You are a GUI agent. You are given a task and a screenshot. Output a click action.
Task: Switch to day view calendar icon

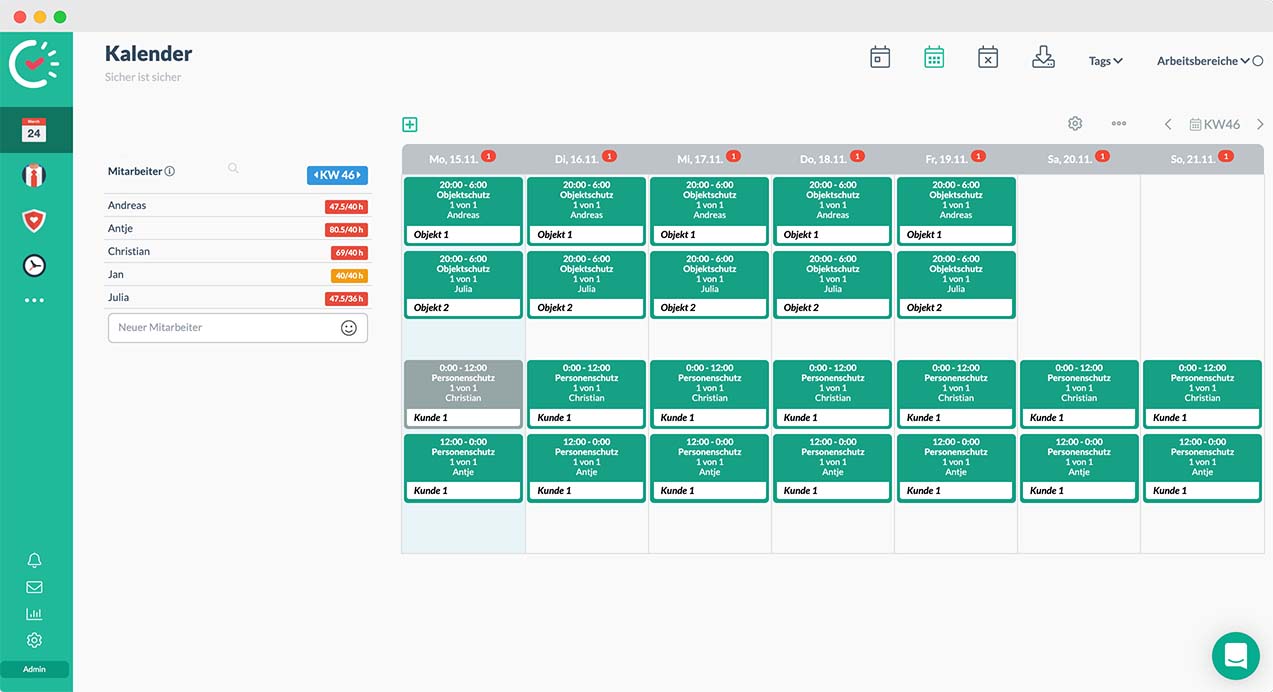pos(880,58)
